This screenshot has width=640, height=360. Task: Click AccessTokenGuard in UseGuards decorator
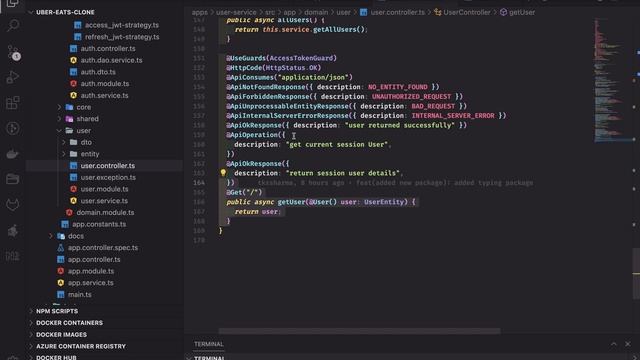coord(301,58)
